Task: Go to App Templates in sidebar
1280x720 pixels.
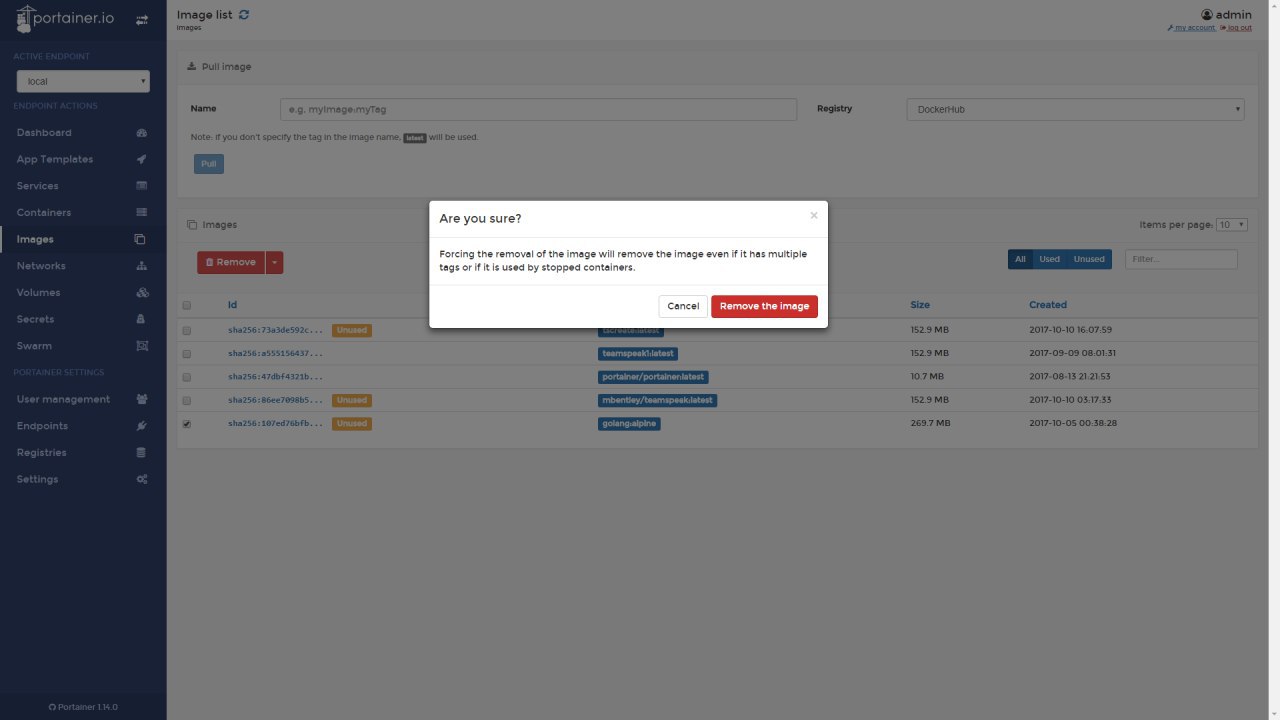Action: point(55,159)
